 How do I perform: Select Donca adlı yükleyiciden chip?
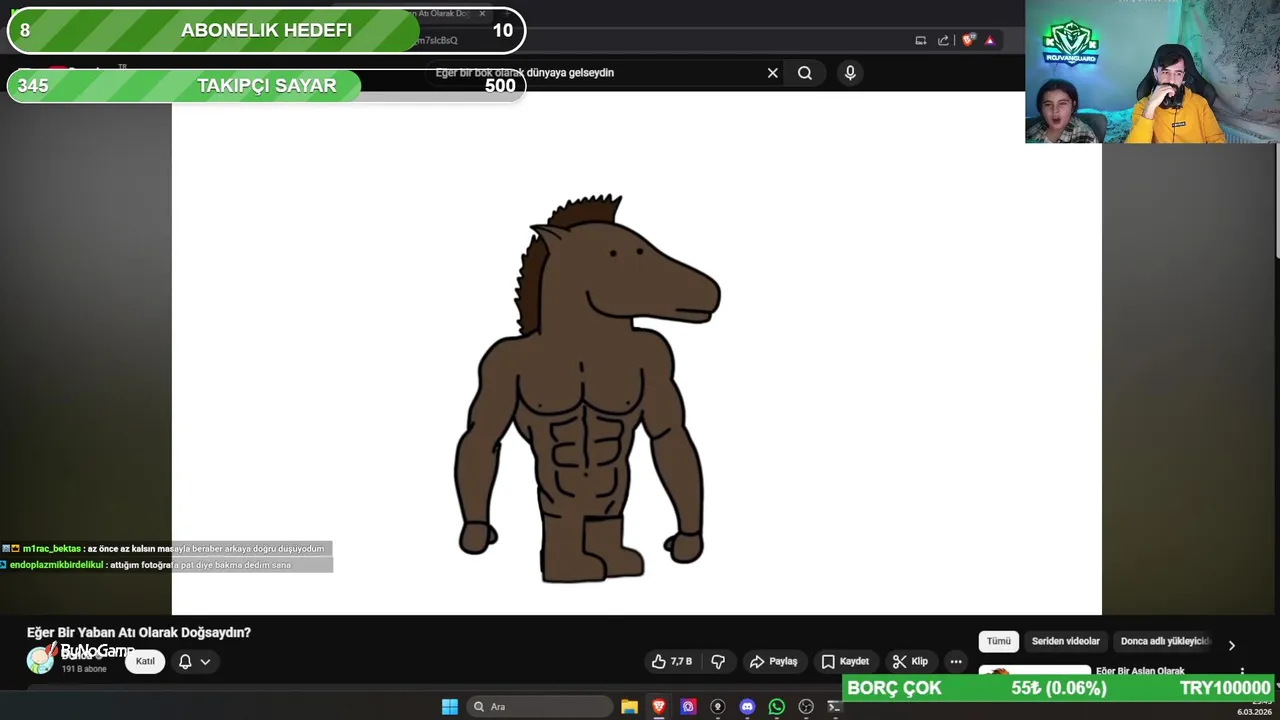click(1165, 641)
